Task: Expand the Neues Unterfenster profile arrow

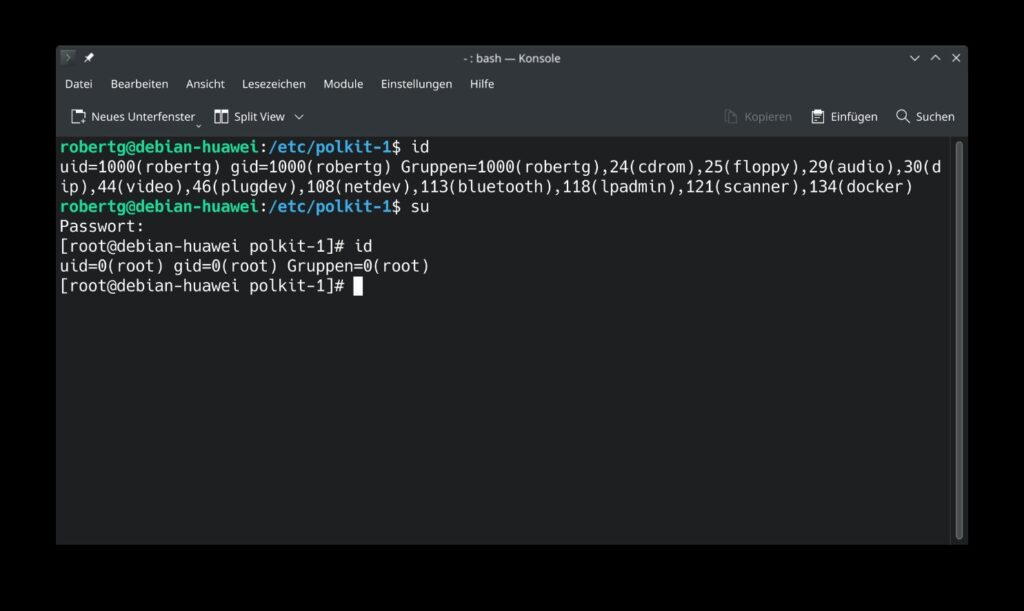Action: (199, 124)
